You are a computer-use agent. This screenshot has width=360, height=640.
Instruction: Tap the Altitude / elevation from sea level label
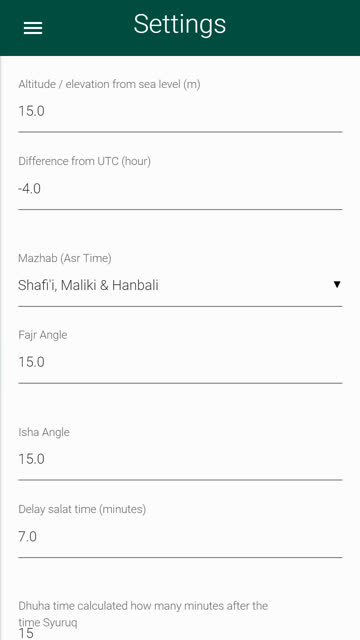tap(109, 84)
